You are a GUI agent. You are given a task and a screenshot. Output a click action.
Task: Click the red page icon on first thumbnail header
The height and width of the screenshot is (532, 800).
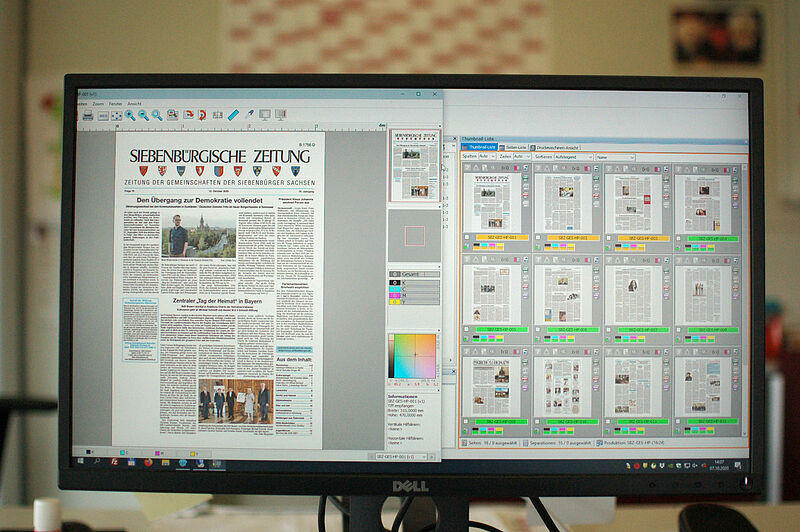[516, 167]
